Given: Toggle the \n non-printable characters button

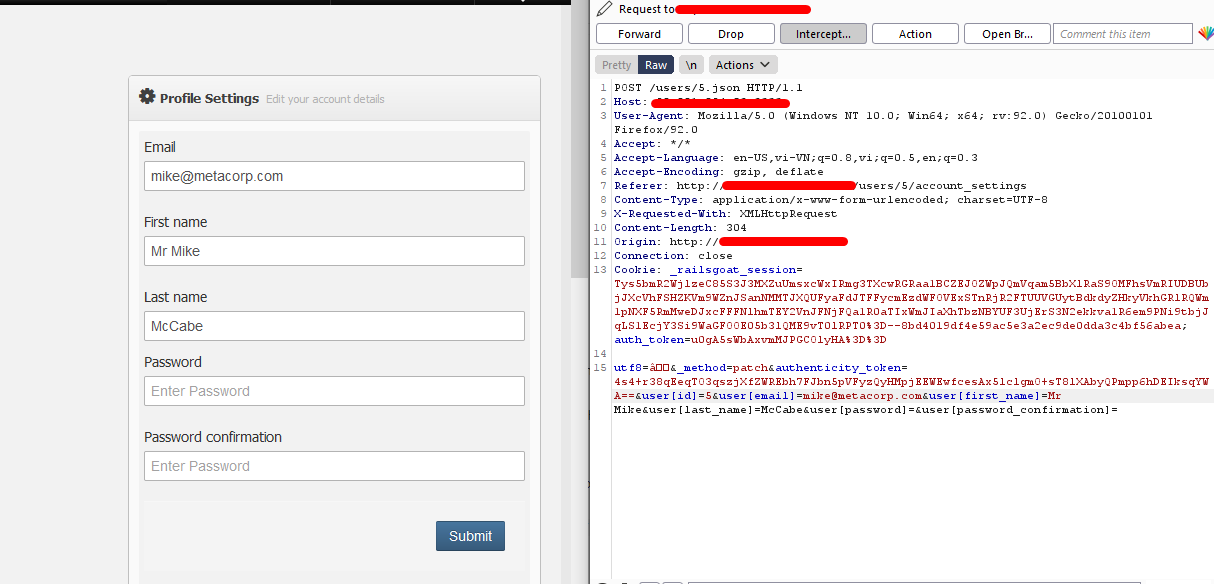Looking at the screenshot, I should tap(691, 65).
